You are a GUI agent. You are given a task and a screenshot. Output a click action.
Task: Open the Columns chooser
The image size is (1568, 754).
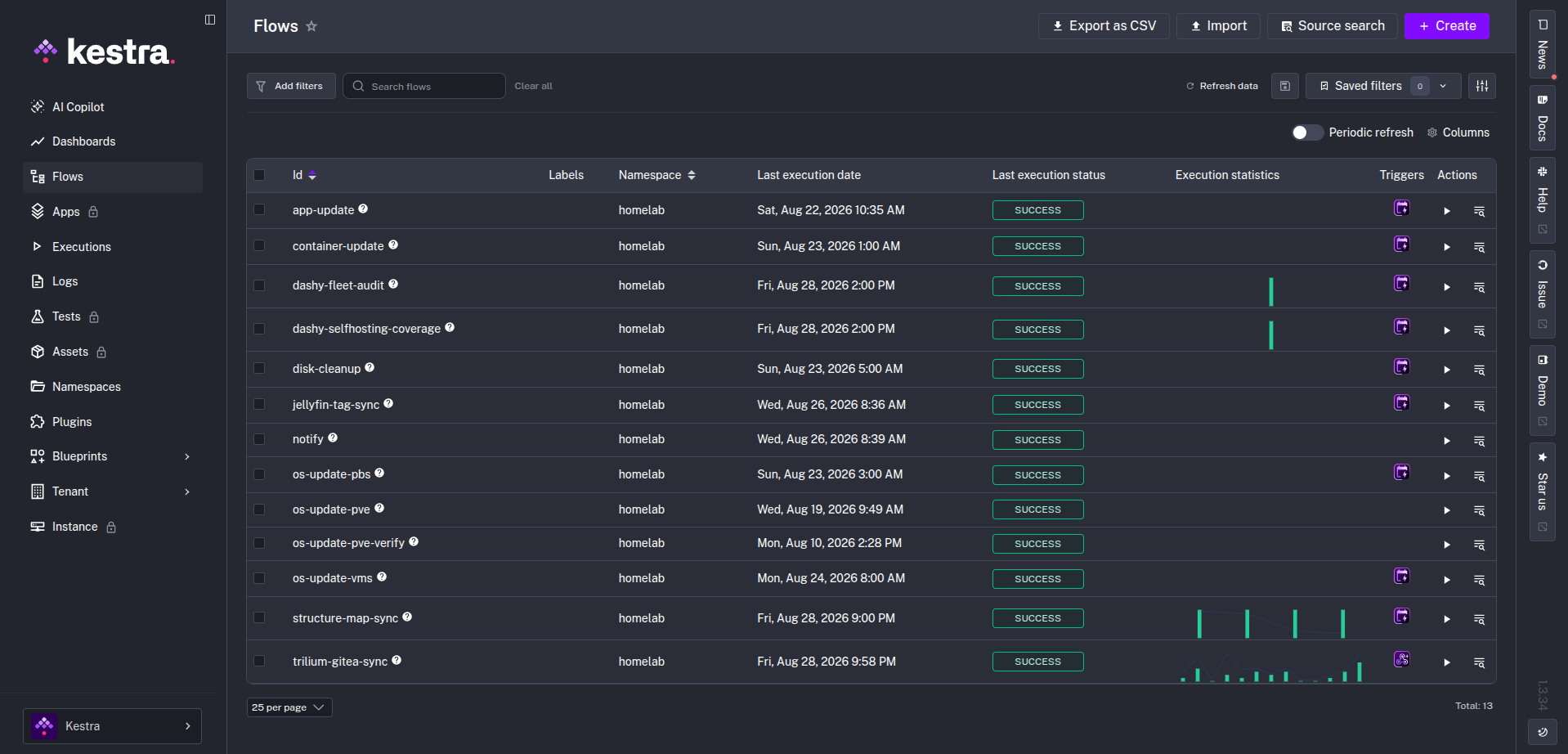coord(1458,132)
